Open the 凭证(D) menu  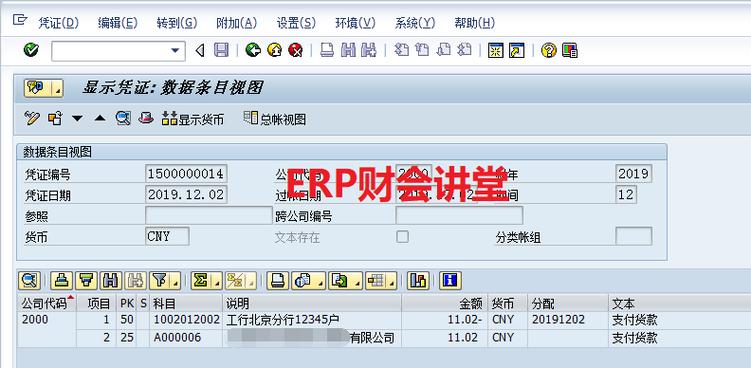(58, 23)
